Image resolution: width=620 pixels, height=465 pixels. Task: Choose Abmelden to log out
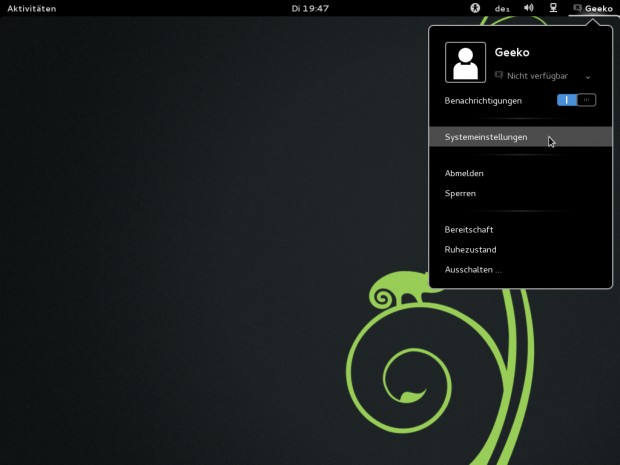pyautogui.click(x=520, y=173)
